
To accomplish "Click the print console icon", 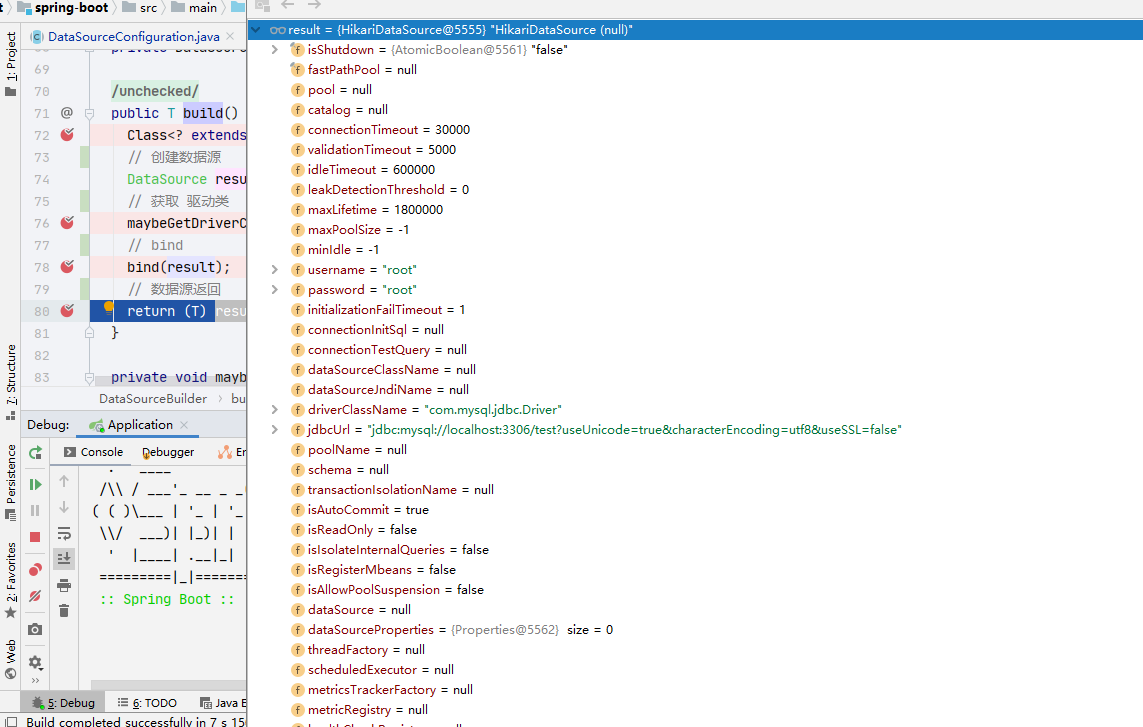I will point(64,585).
